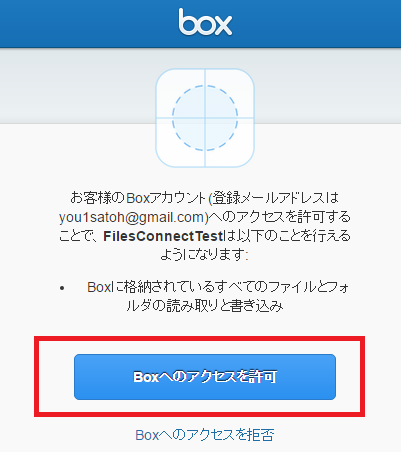Allow access with Boxへのアクセスを許可 button
Screen dimensions: 401x452
205,377
